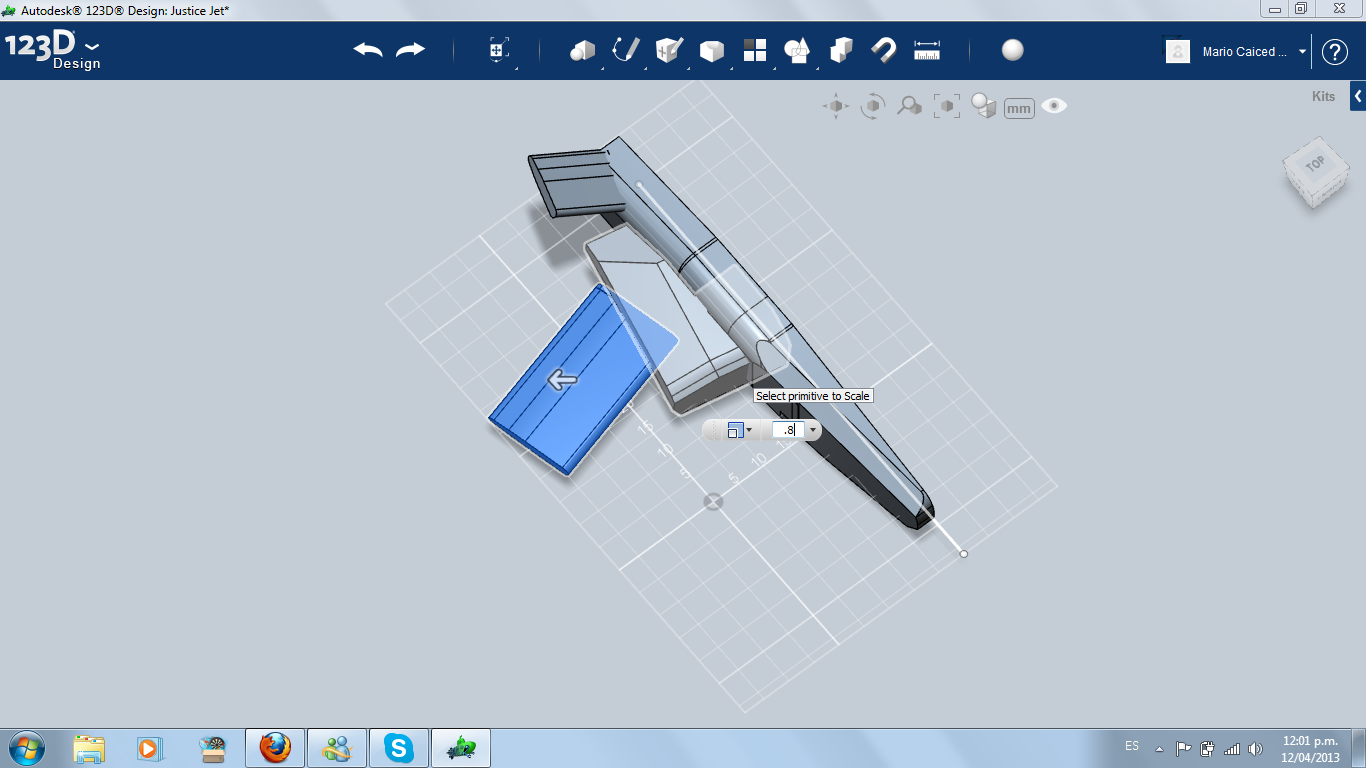Activate the Zoom magnifier tool

tap(909, 106)
